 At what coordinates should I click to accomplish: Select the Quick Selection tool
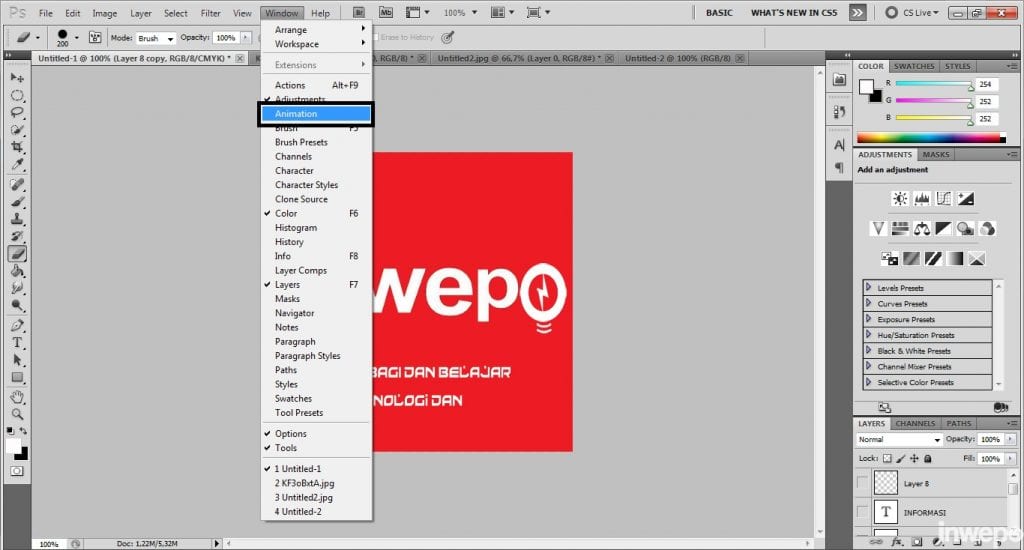tap(17, 130)
